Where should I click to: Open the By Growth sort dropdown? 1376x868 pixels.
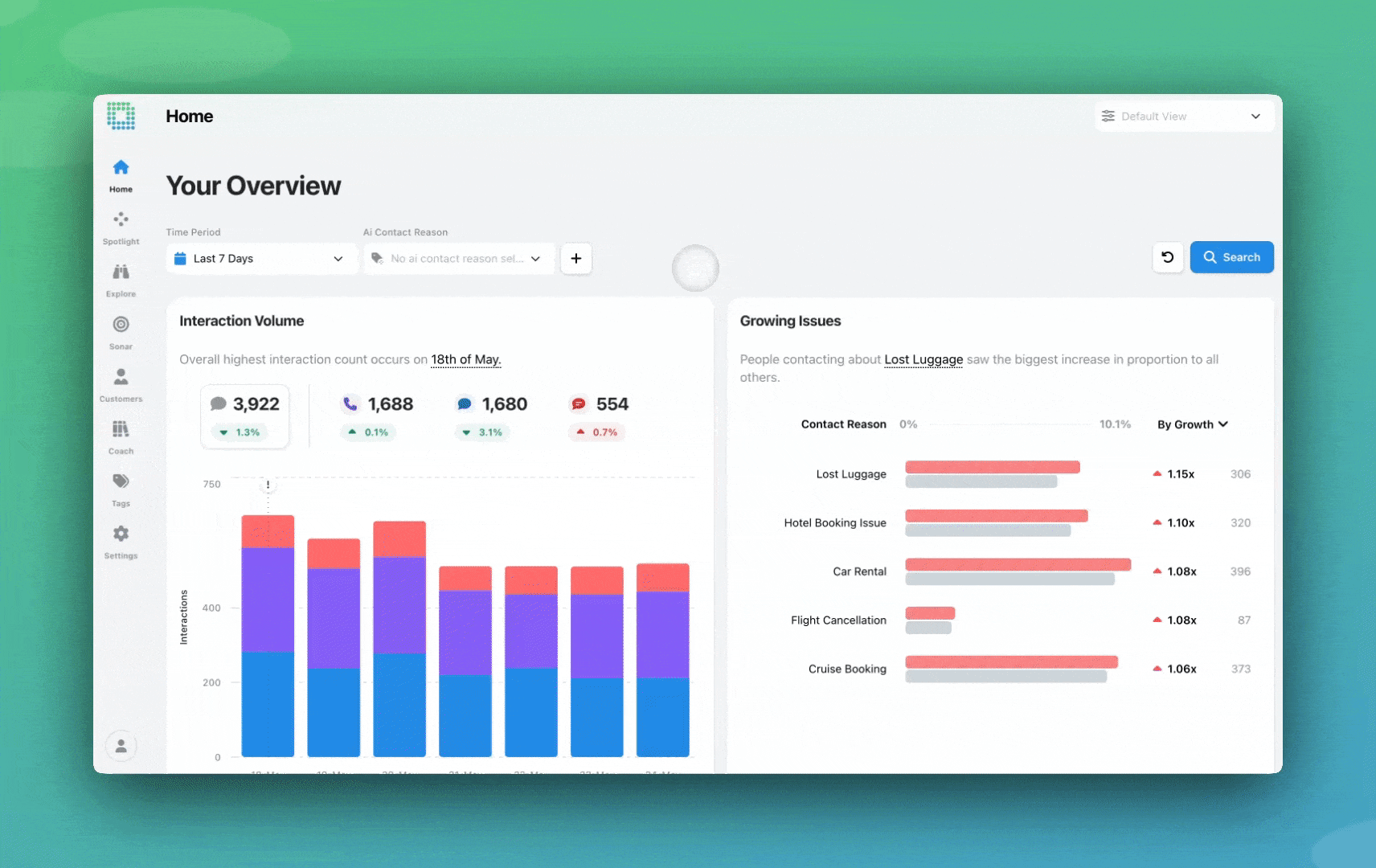(1193, 424)
